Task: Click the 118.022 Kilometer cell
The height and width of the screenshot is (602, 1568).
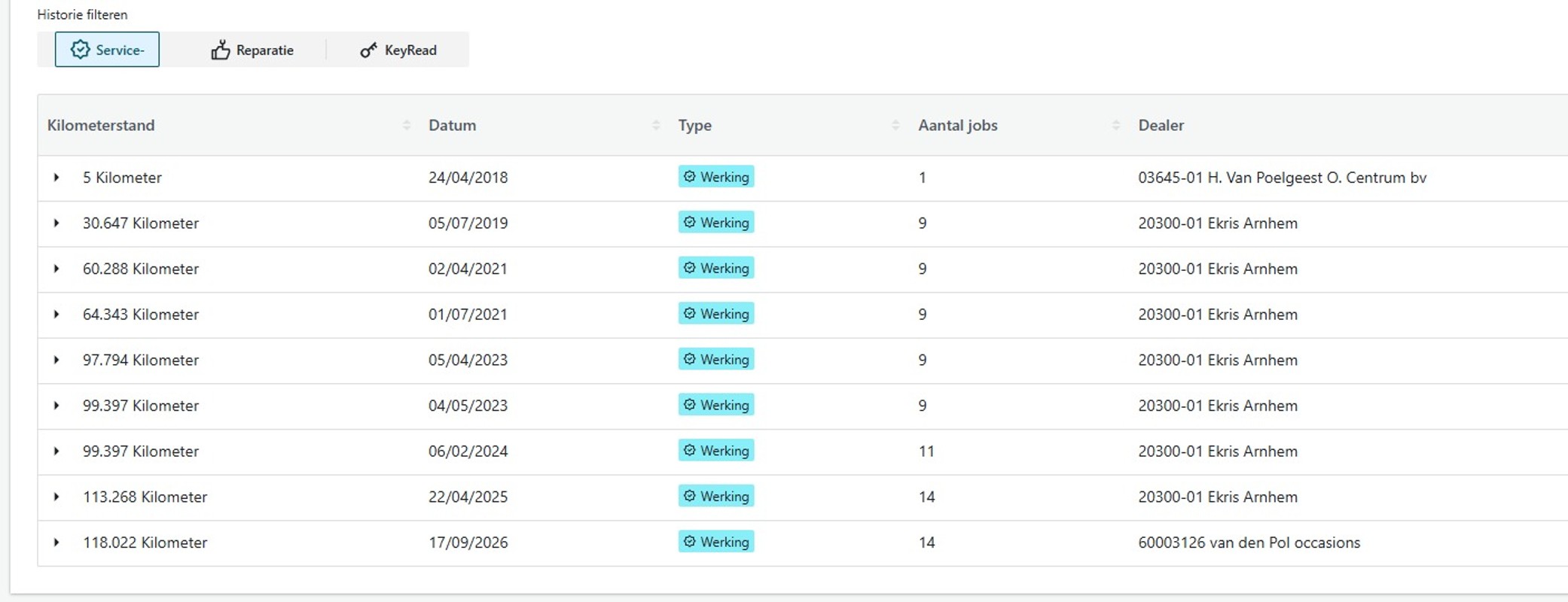Action: click(x=145, y=543)
